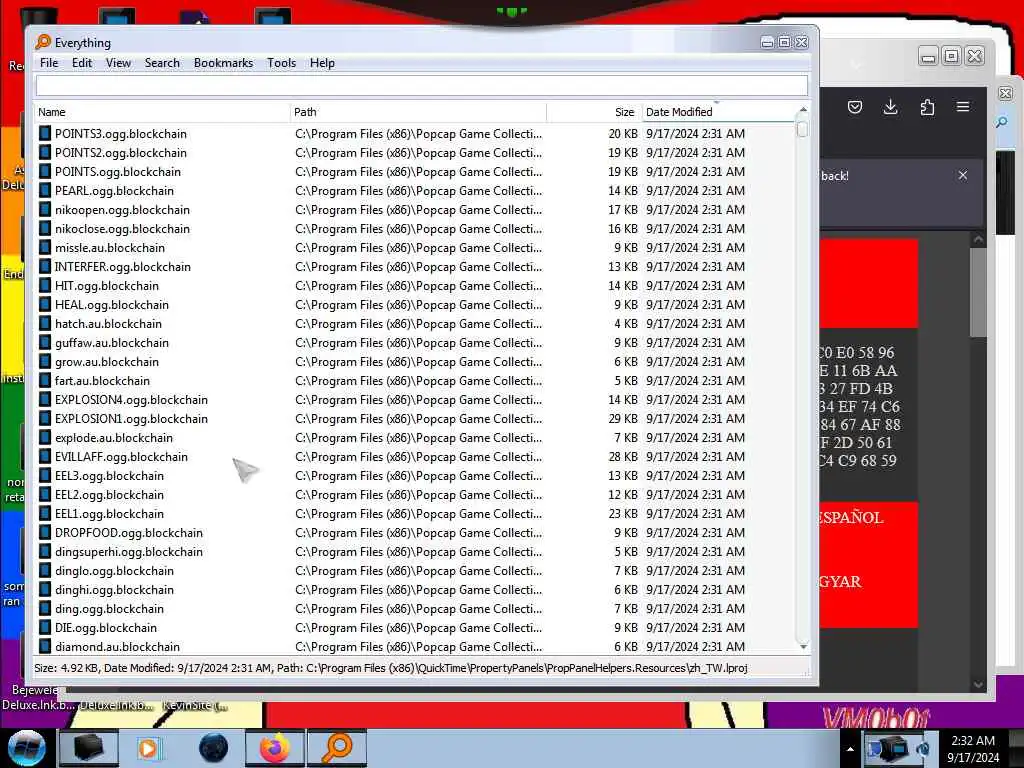Screen dimensions: 1024x768
Task: Click ESPAÑOL language link in browser
Action: [x=850, y=518]
